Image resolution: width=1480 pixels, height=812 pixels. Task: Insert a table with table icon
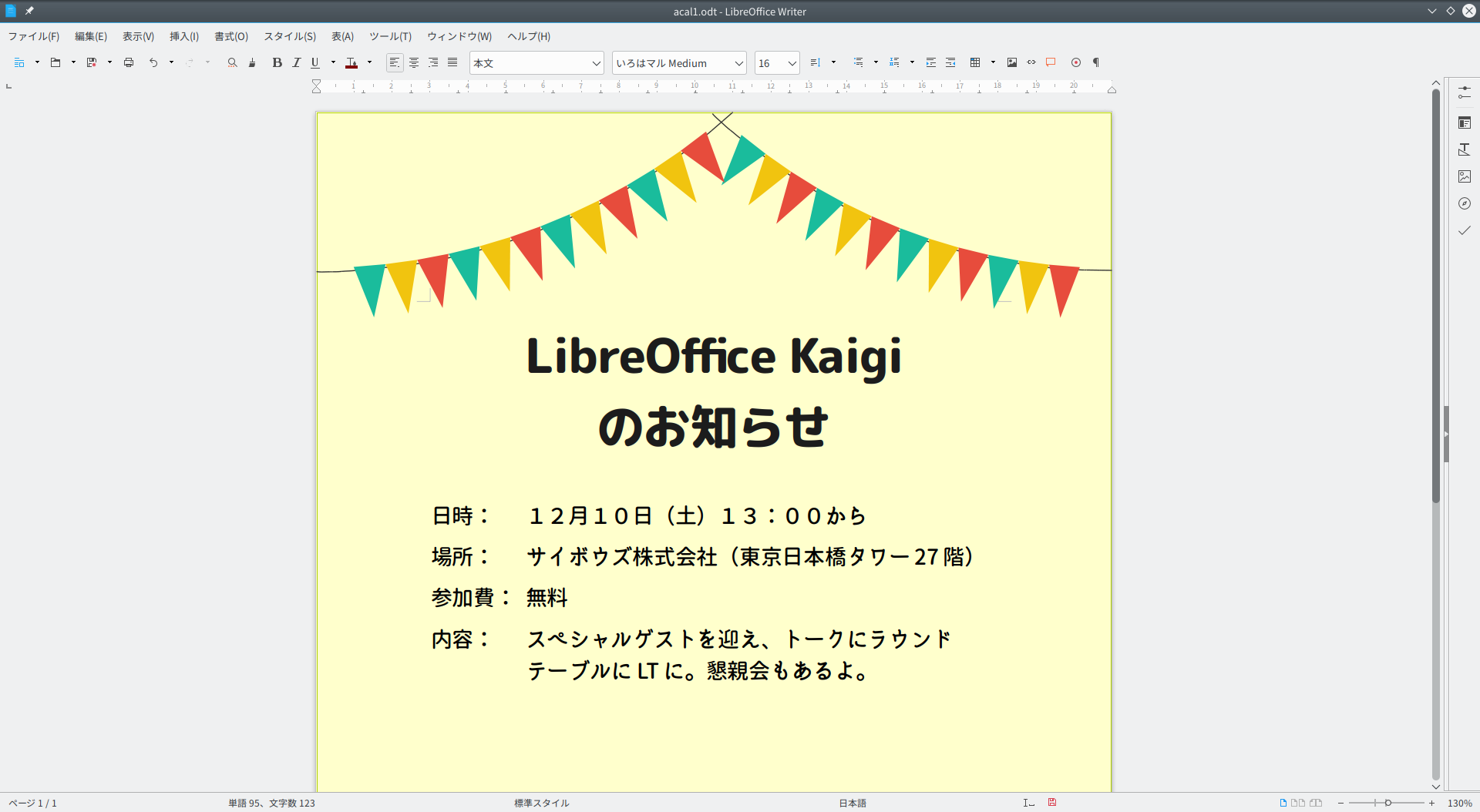975,62
